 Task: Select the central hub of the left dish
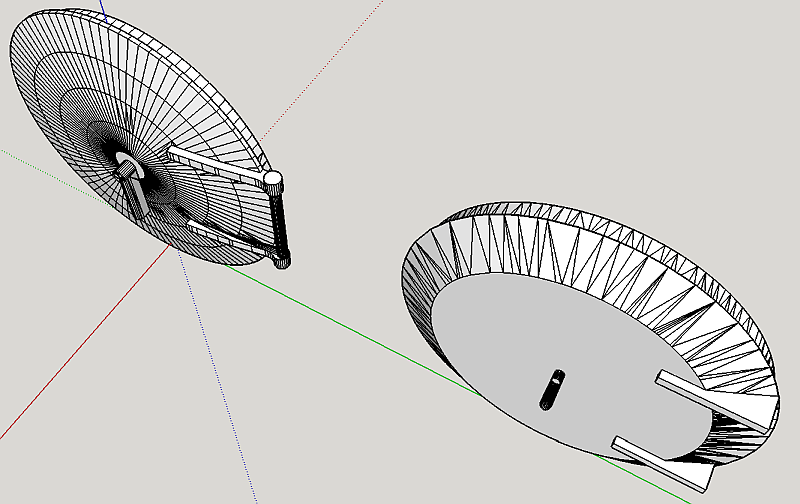point(129,166)
